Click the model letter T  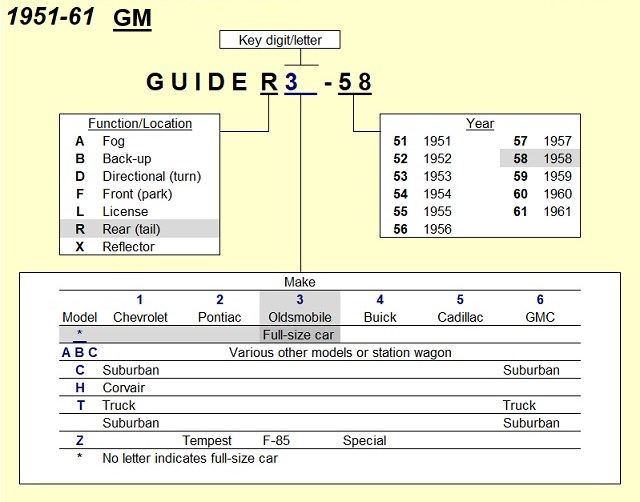pyautogui.click(x=80, y=405)
